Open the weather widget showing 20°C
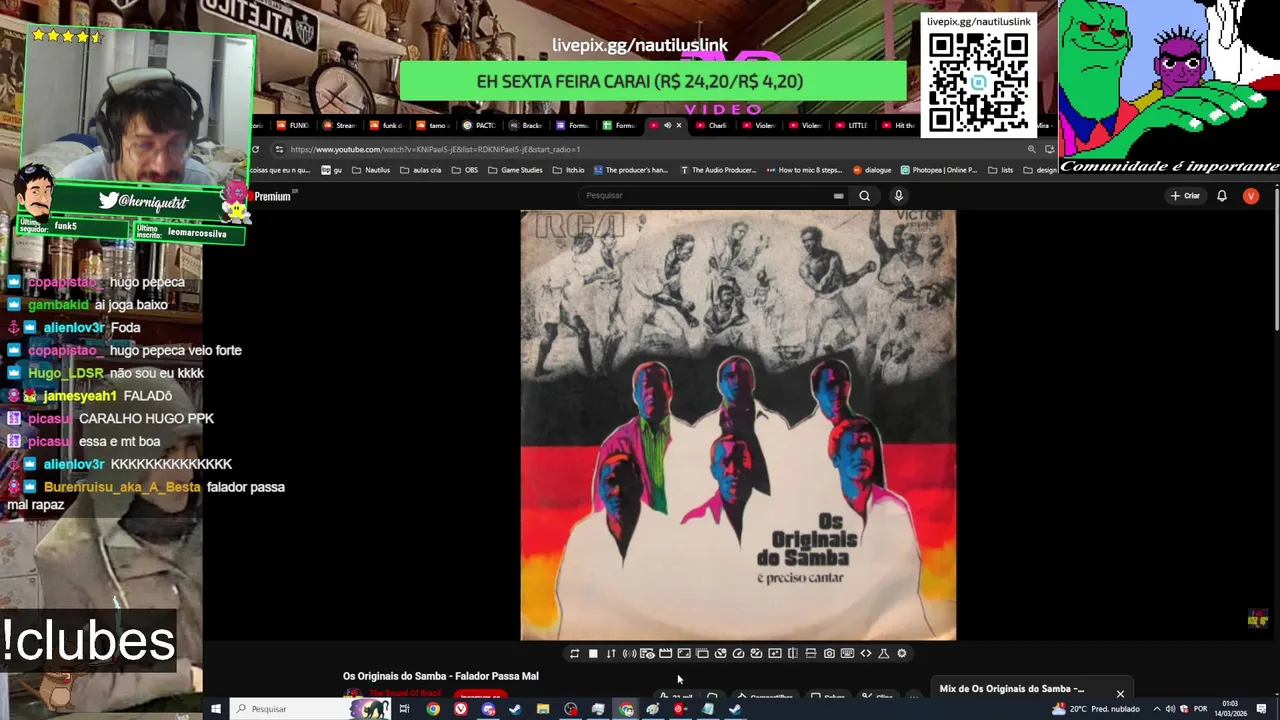Image resolution: width=1280 pixels, height=720 pixels. tap(1096, 709)
